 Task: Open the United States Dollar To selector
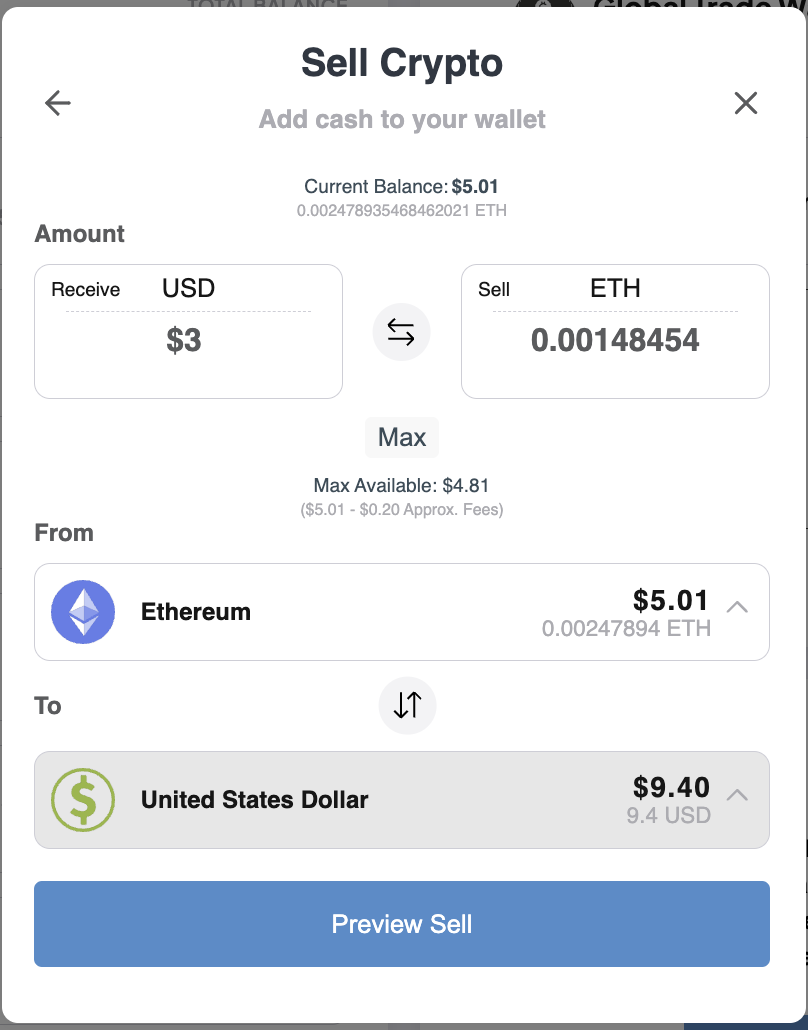point(402,799)
